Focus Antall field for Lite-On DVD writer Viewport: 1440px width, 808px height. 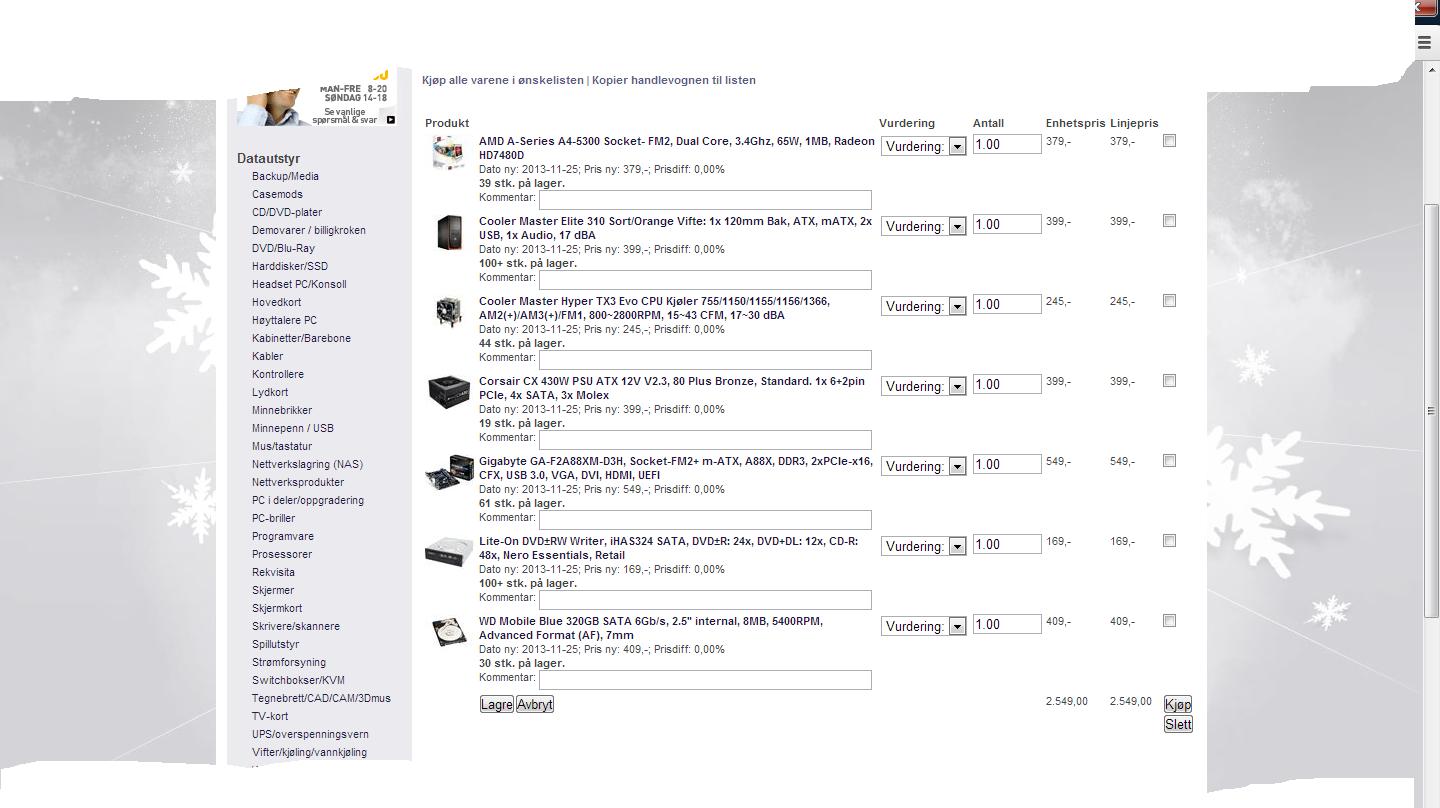pos(1007,544)
